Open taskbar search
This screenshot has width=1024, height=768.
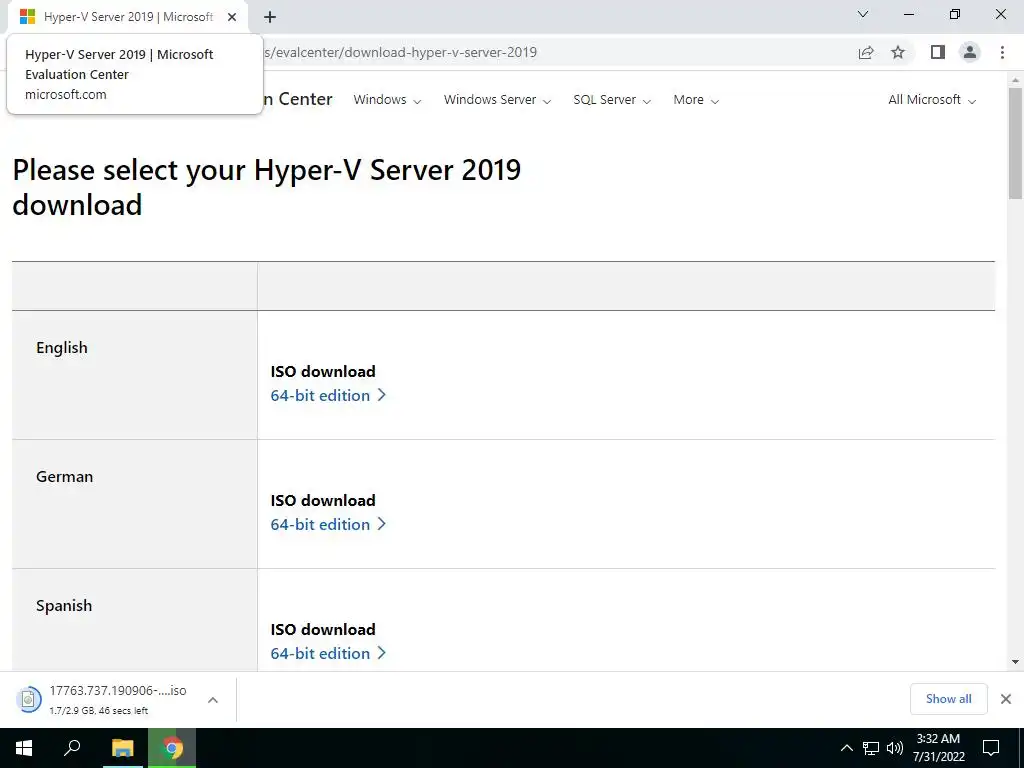[73, 747]
